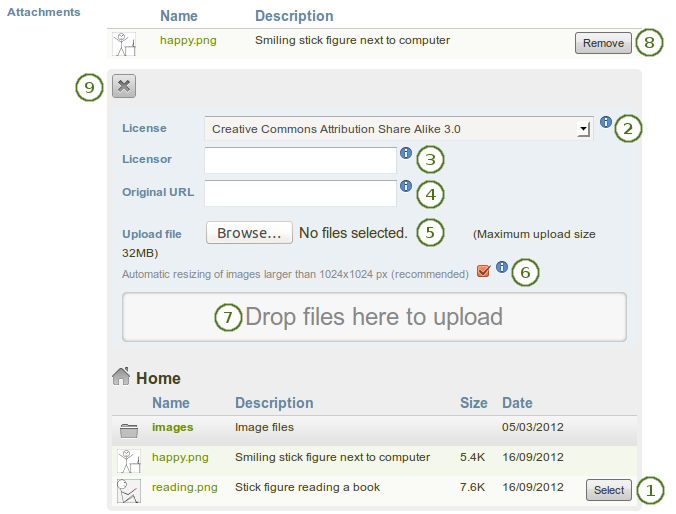Focus the Original URL input field
This screenshot has height=514, width=676.
[300, 193]
